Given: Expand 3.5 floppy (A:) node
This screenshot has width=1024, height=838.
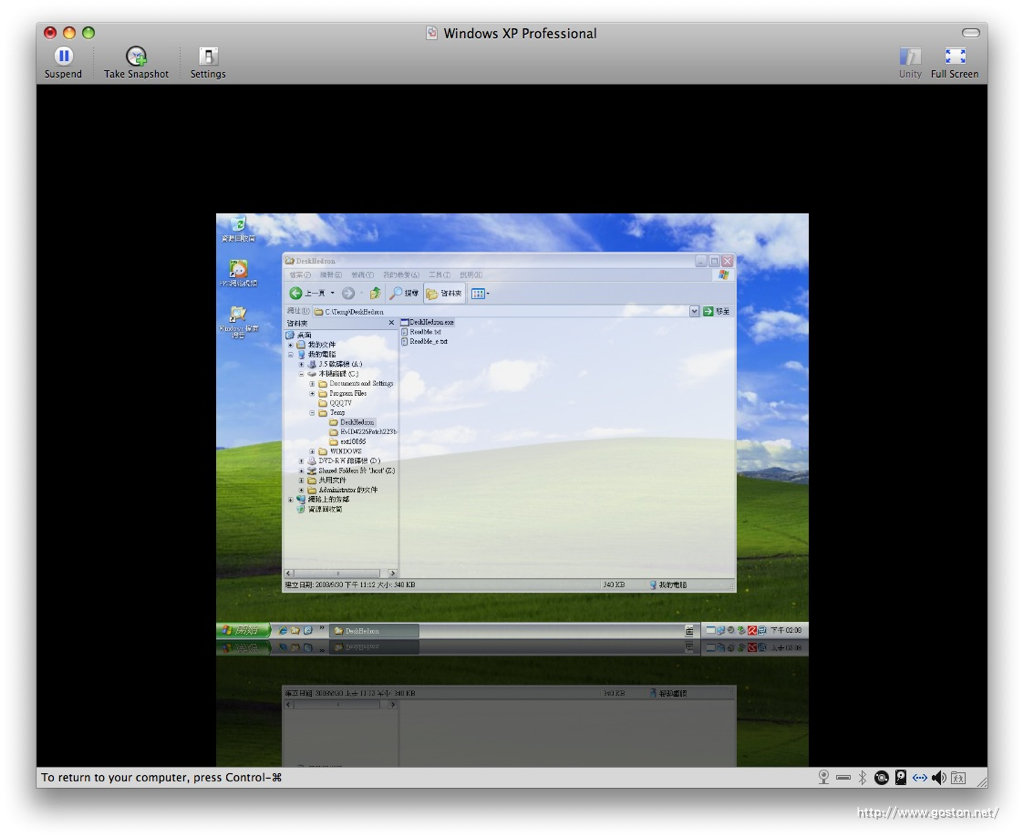Looking at the screenshot, I should 301,364.
